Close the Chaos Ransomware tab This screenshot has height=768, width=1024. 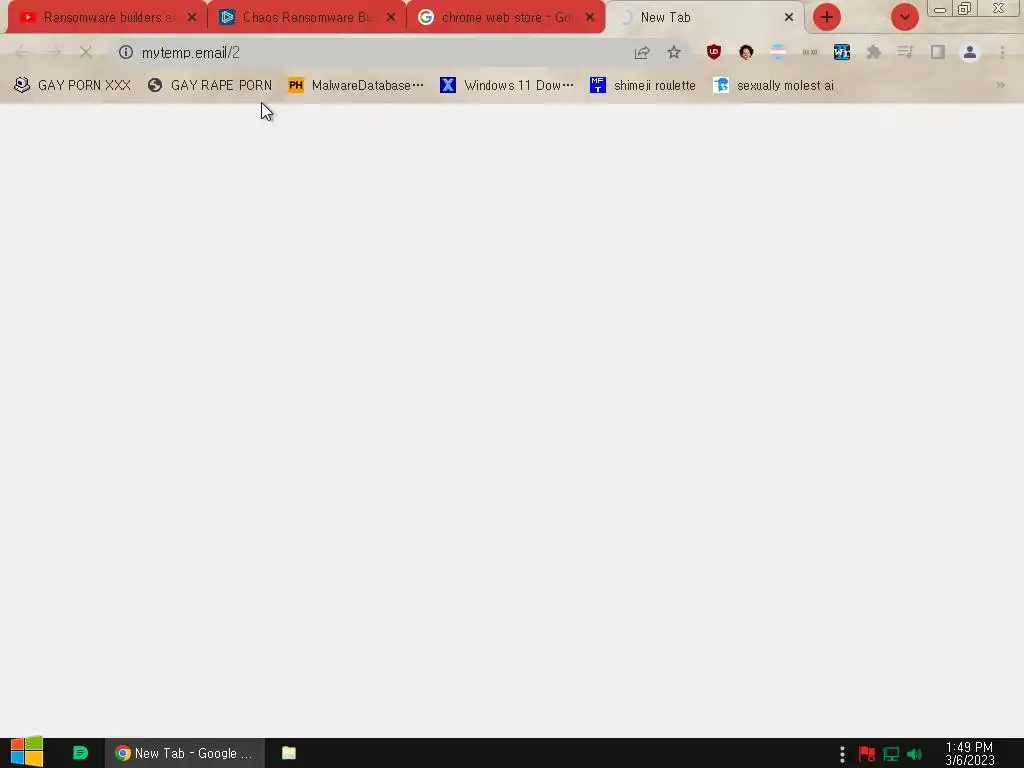tap(391, 18)
